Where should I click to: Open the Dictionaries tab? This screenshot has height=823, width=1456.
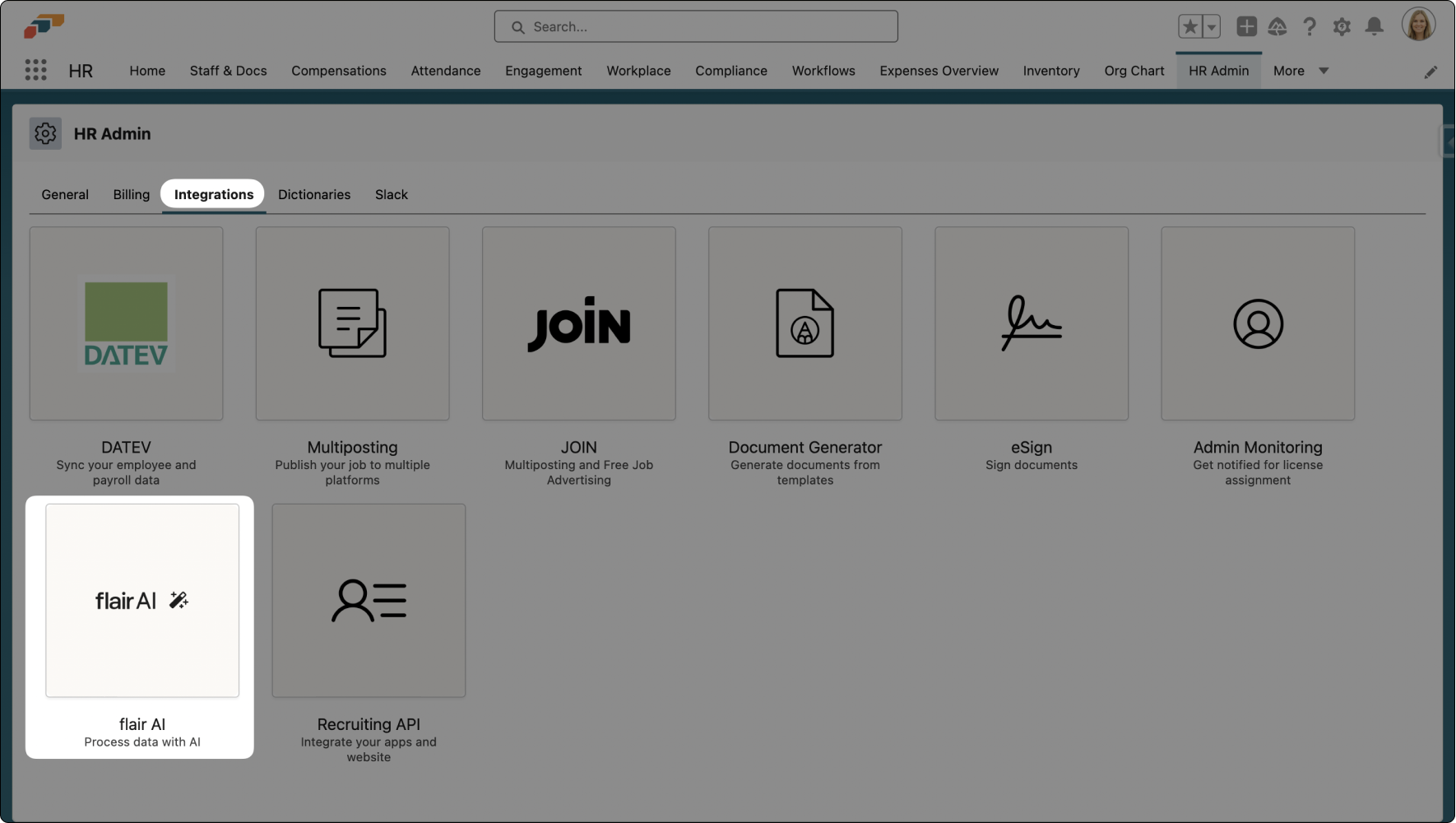point(314,194)
